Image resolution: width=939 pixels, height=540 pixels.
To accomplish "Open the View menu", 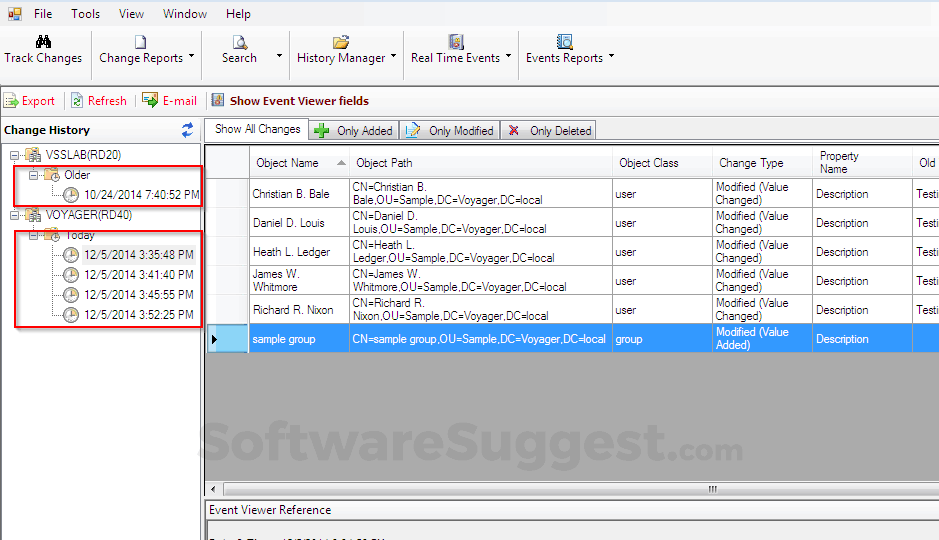I will 131,14.
